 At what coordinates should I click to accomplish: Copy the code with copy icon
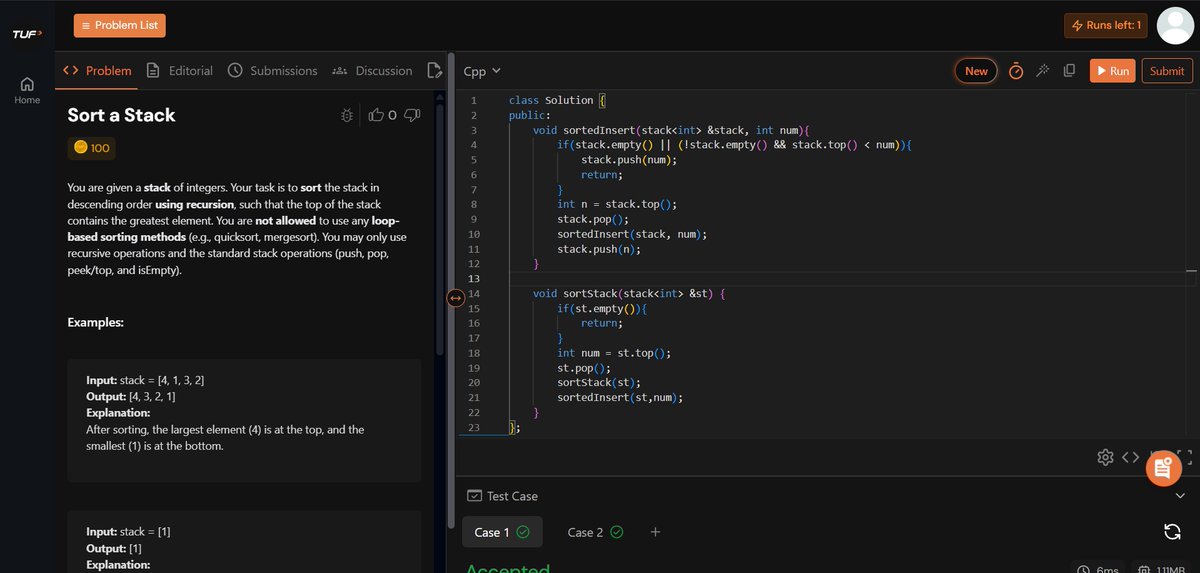[x=1069, y=71]
